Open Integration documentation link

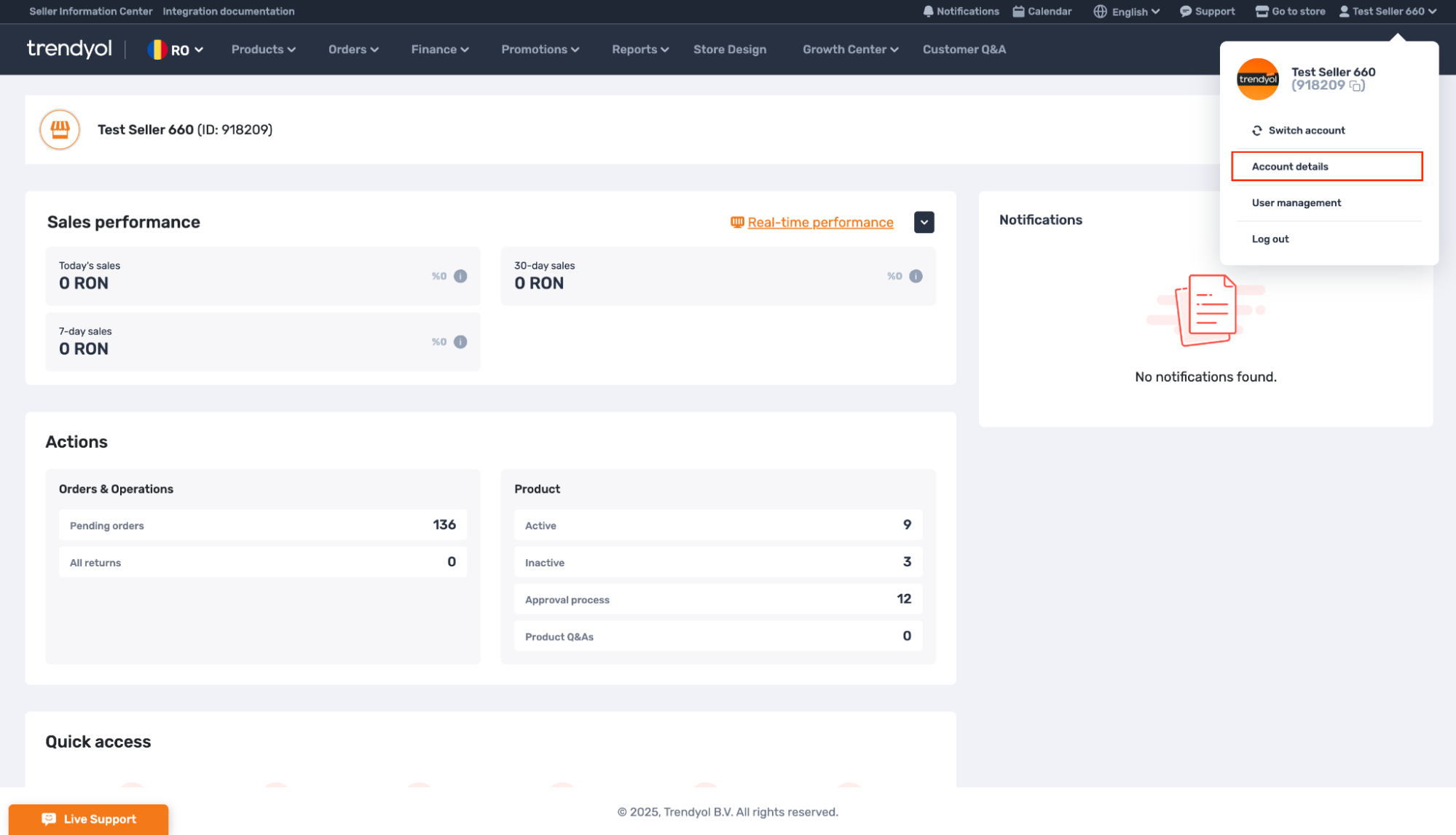229,12
